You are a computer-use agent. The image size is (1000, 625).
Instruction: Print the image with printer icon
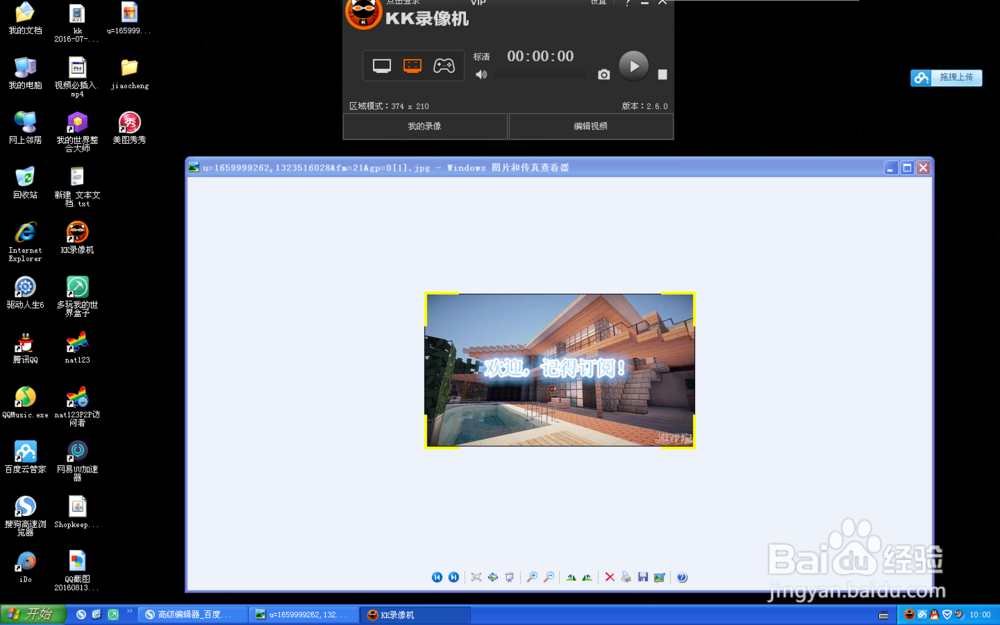click(x=626, y=577)
